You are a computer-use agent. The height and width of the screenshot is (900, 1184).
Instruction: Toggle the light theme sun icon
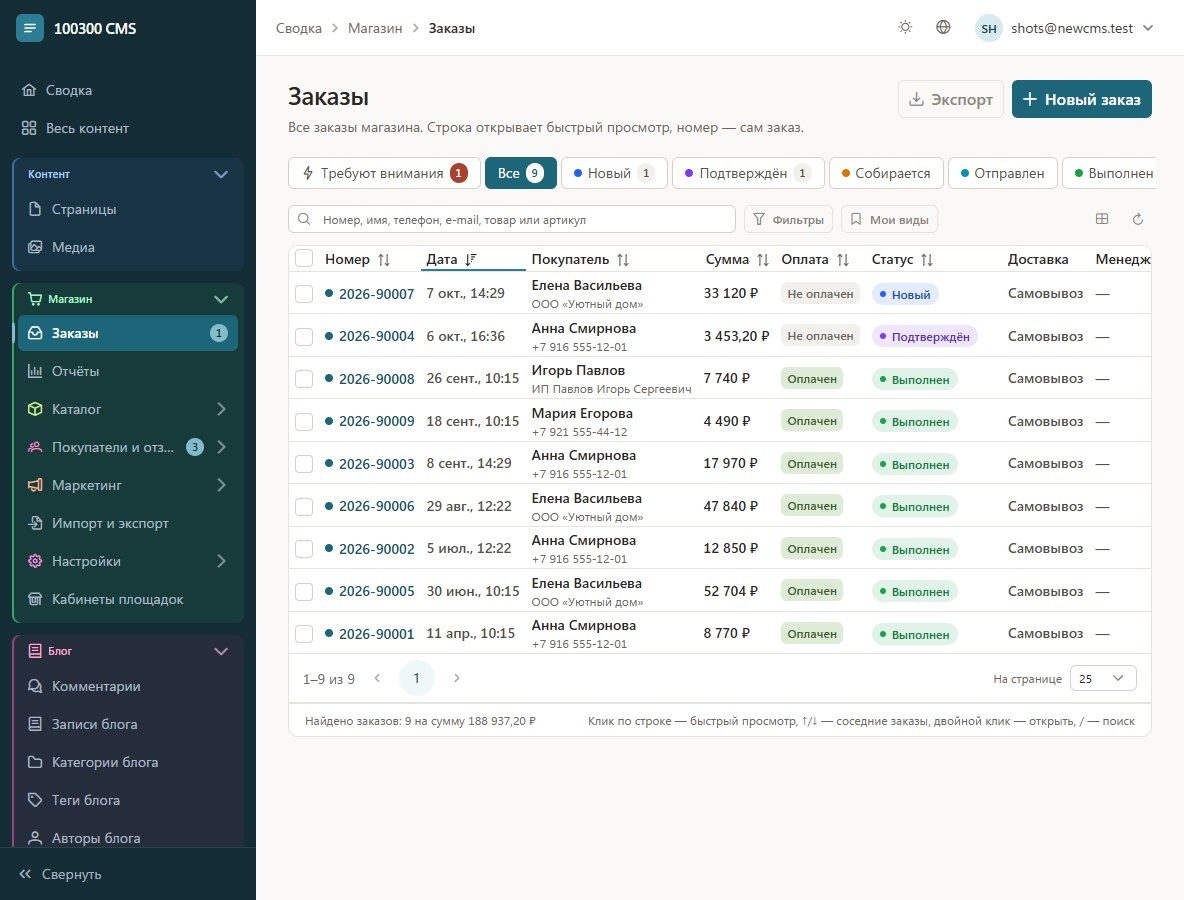coord(905,28)
